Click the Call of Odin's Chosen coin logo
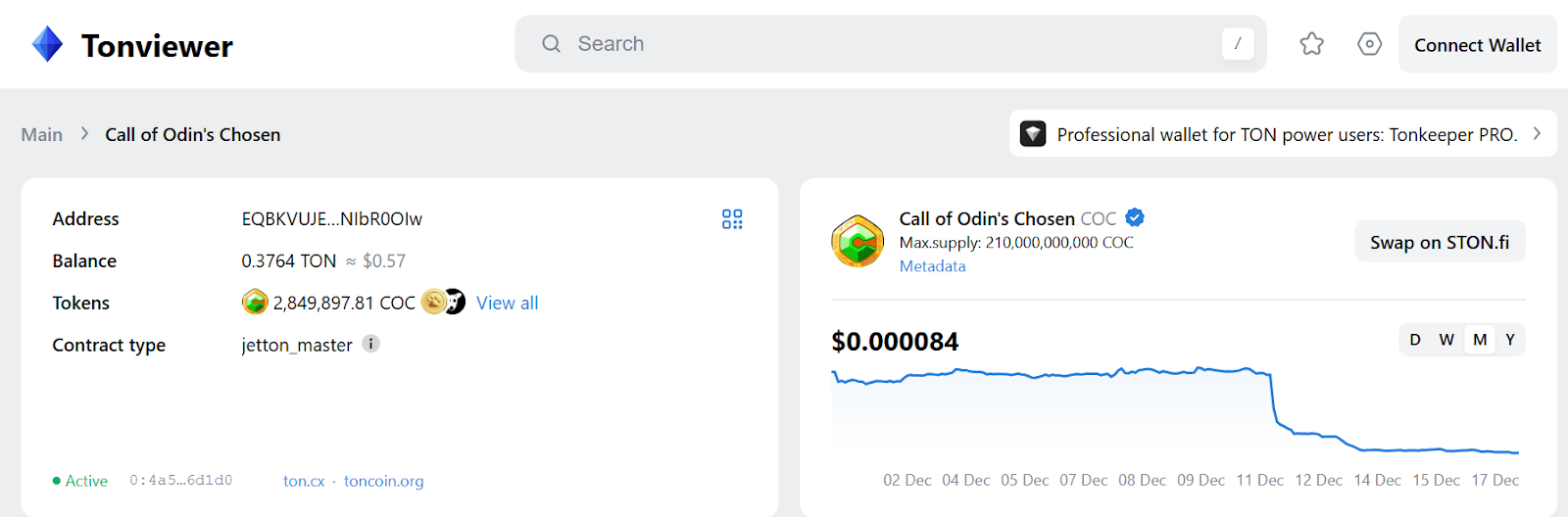The image size is (1568, 517). click(857, 241)
